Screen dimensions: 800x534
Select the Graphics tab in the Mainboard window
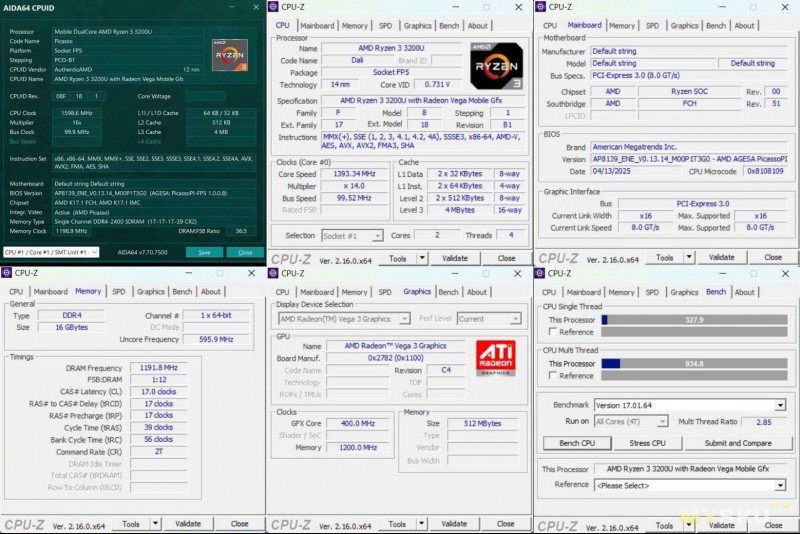pos(684,26)
